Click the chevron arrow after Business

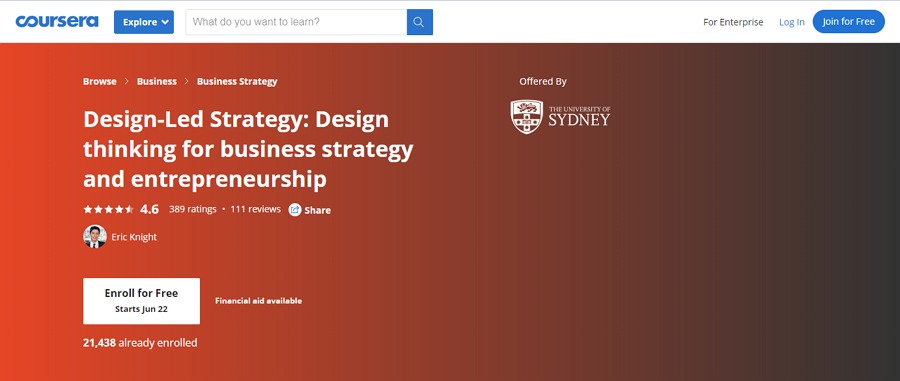pos(187,81)
